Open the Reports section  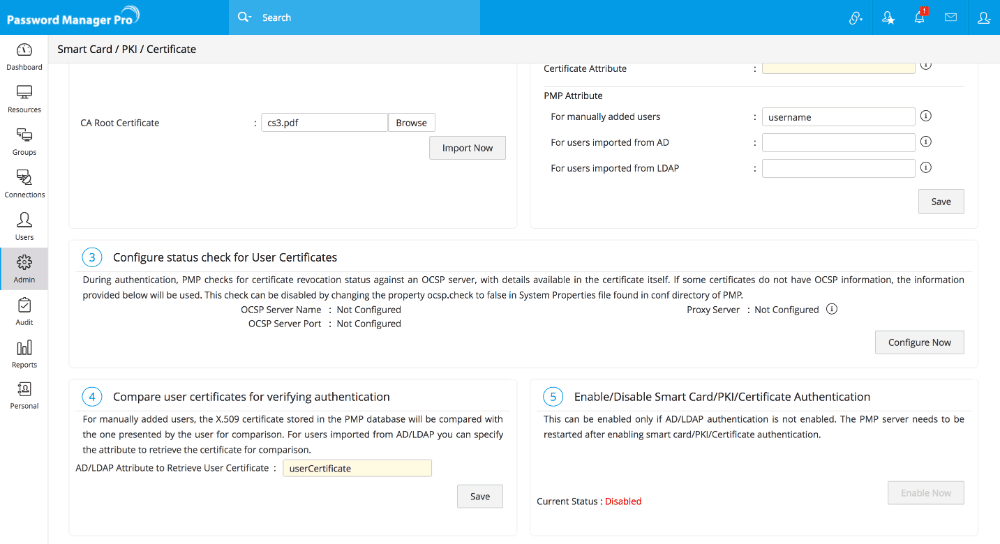[24, 353]
